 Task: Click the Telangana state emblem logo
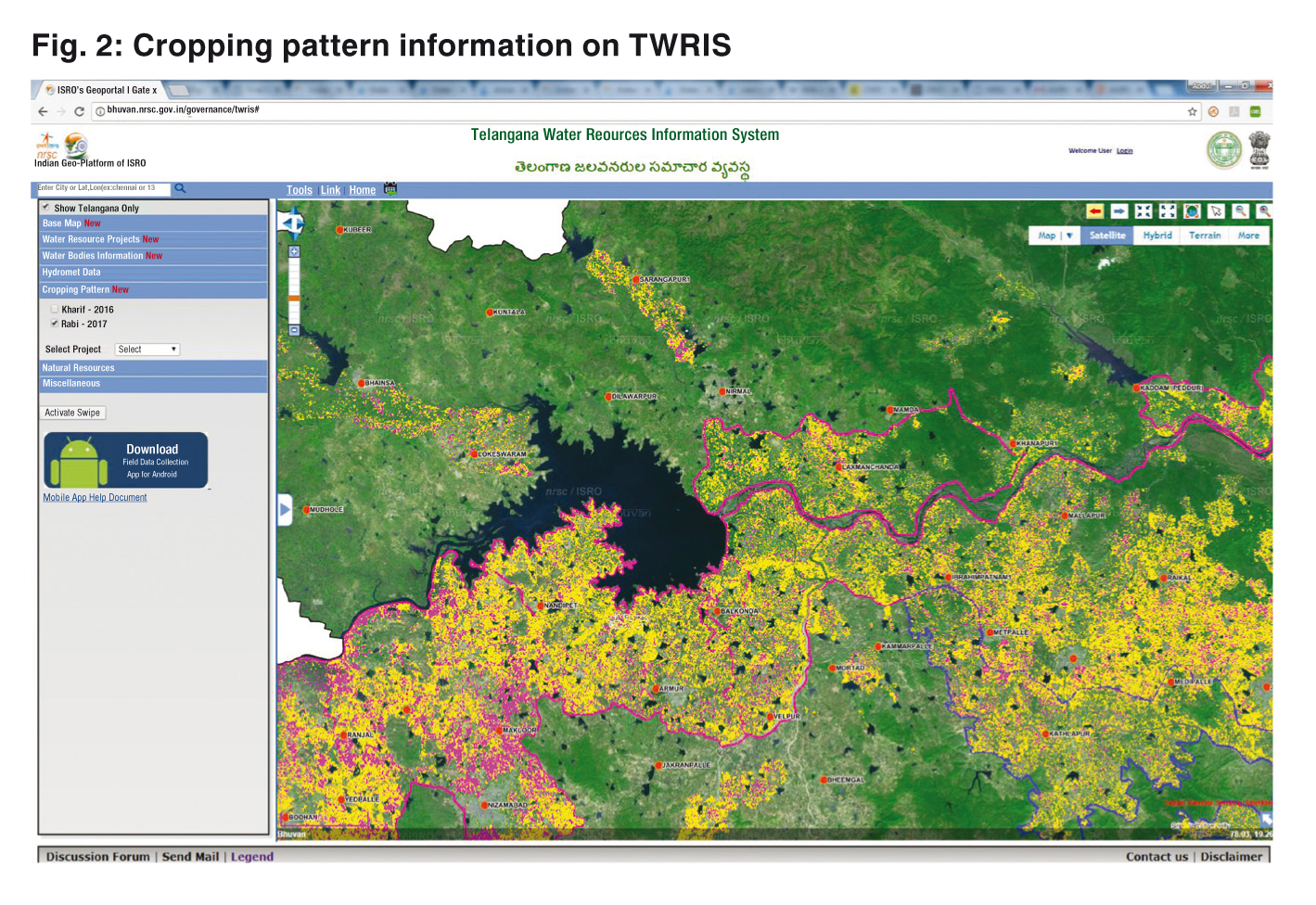pos(1223,150)
